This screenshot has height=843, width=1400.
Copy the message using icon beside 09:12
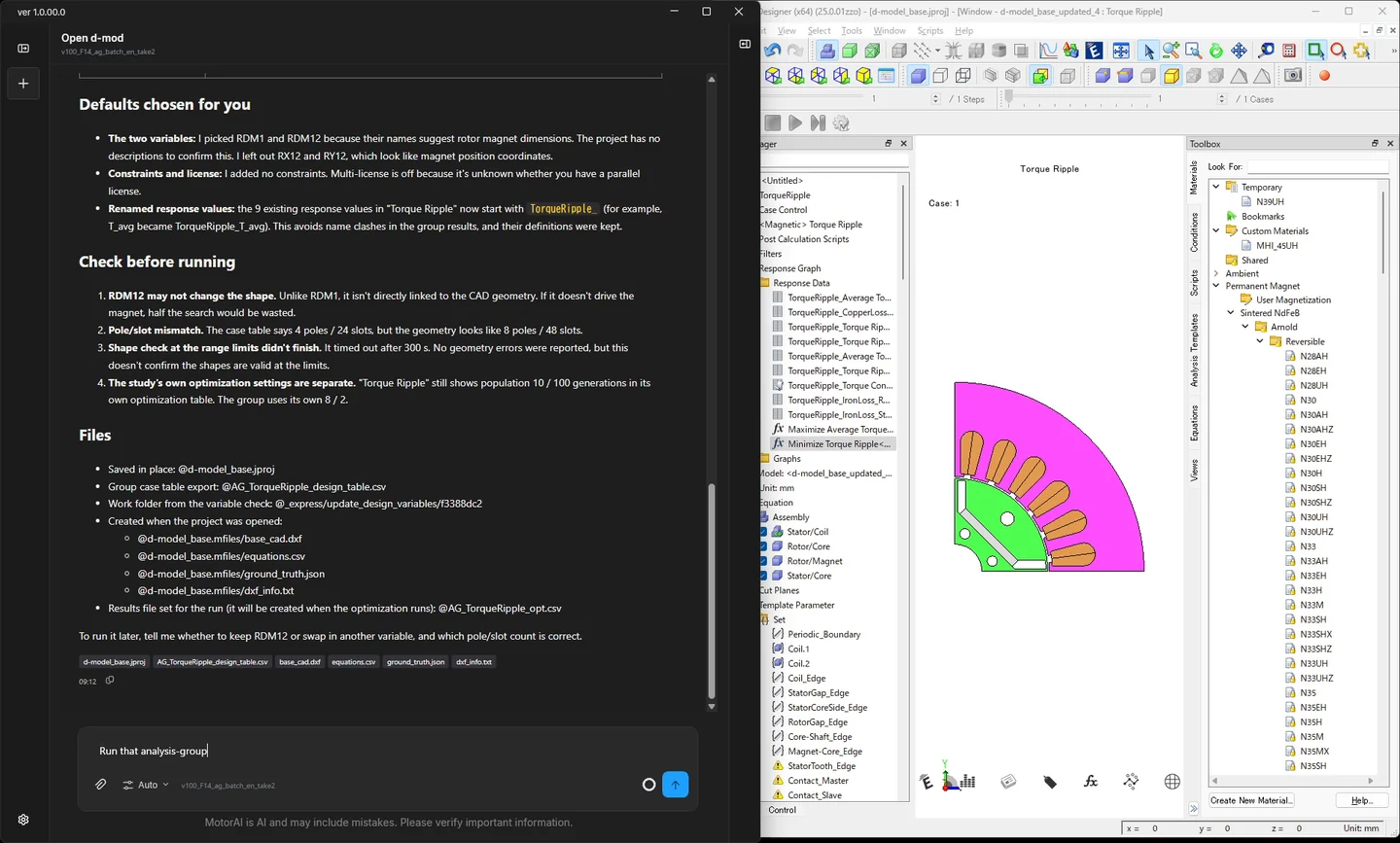tap(110, 681)
